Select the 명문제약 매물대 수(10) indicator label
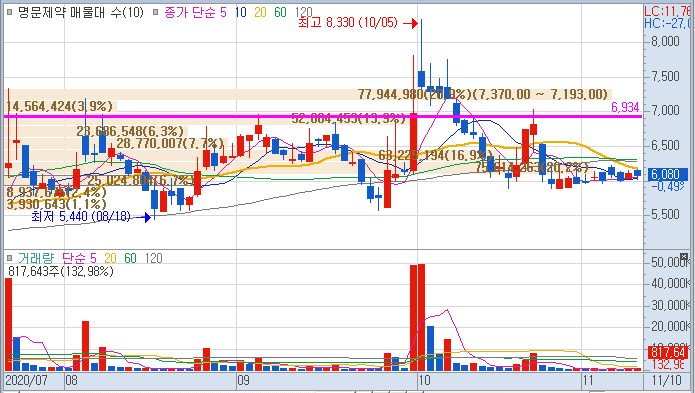This screenshot has width=695, height=393. pyautogui.click(x=81, y=12)
